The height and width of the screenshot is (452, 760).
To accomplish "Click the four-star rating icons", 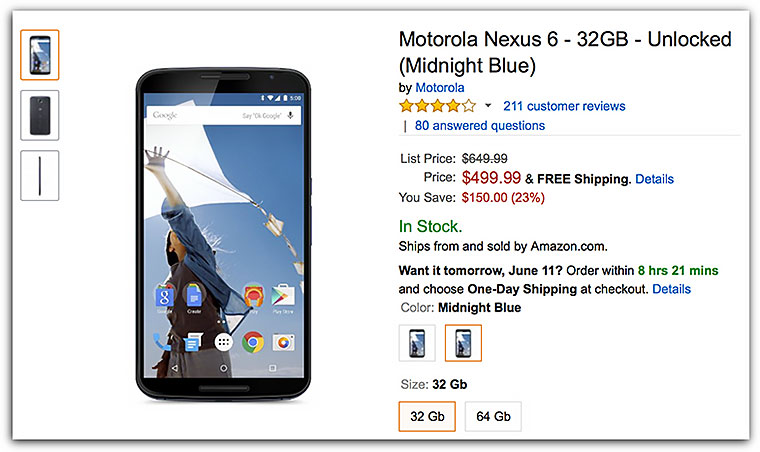I will click(437, 105).
